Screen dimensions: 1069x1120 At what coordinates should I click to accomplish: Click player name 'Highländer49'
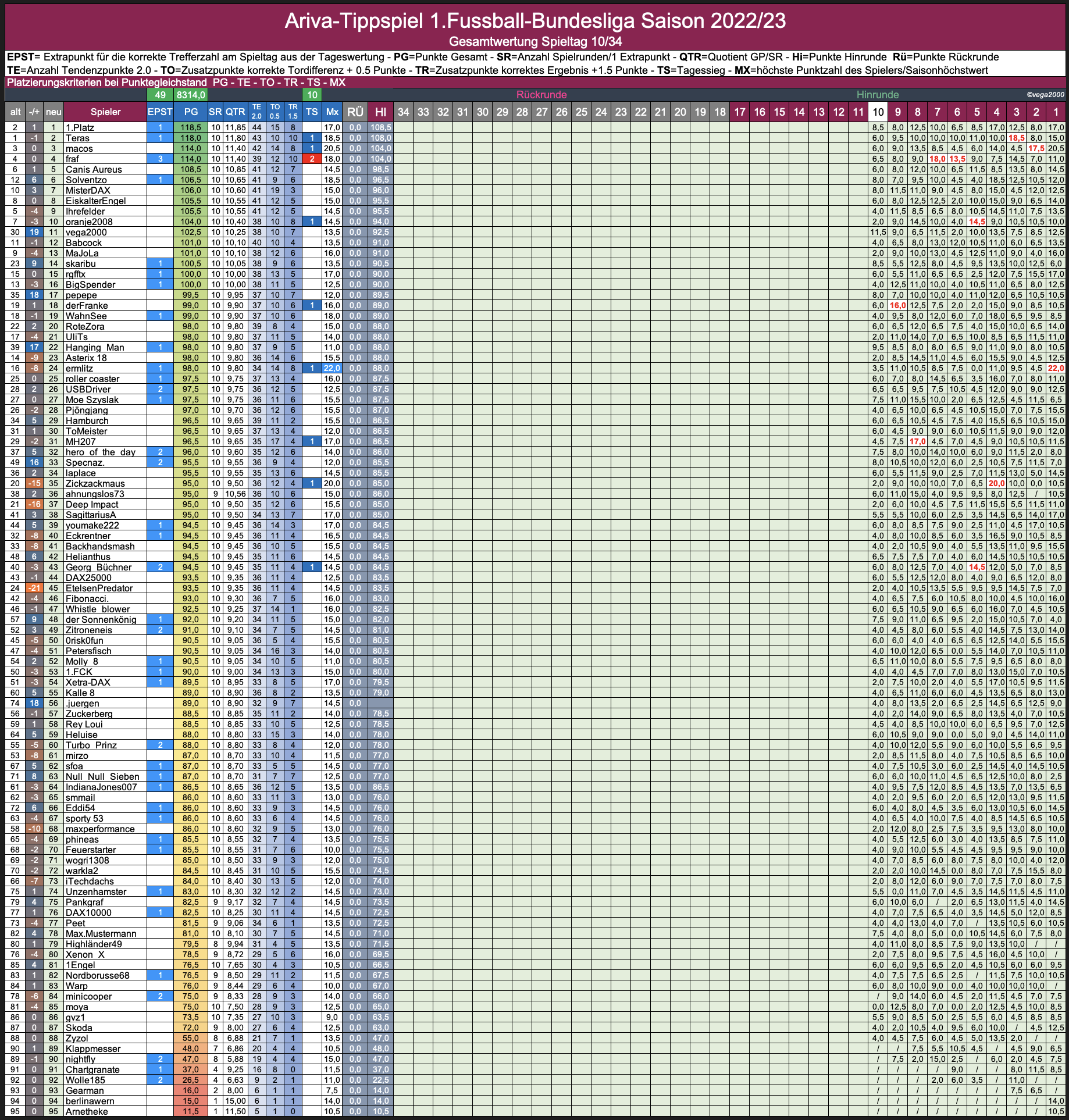[x=94, y=944]
